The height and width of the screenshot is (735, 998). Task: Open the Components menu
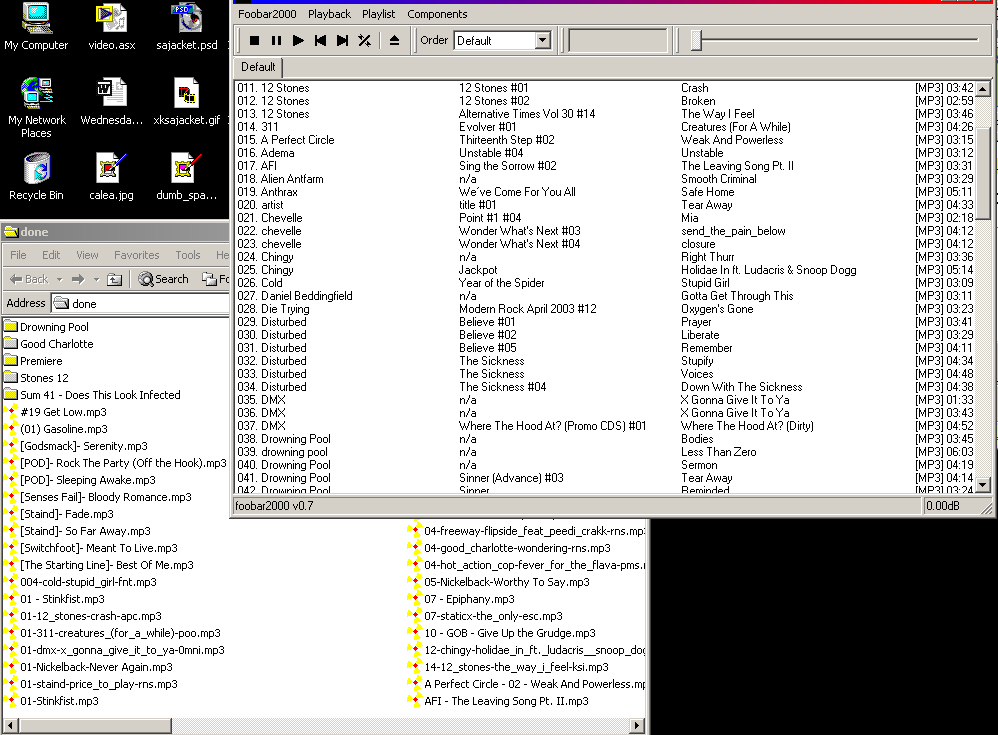click(437, 14)
